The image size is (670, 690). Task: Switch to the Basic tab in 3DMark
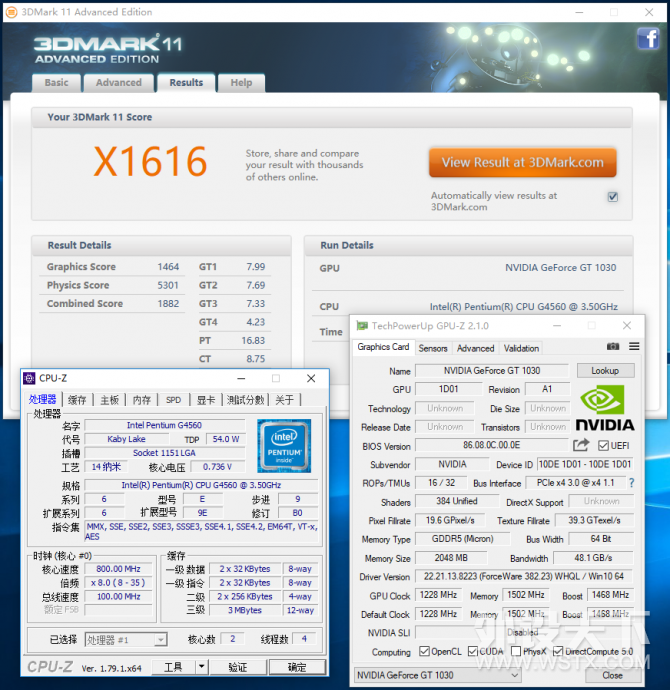[x=56, y=83]
